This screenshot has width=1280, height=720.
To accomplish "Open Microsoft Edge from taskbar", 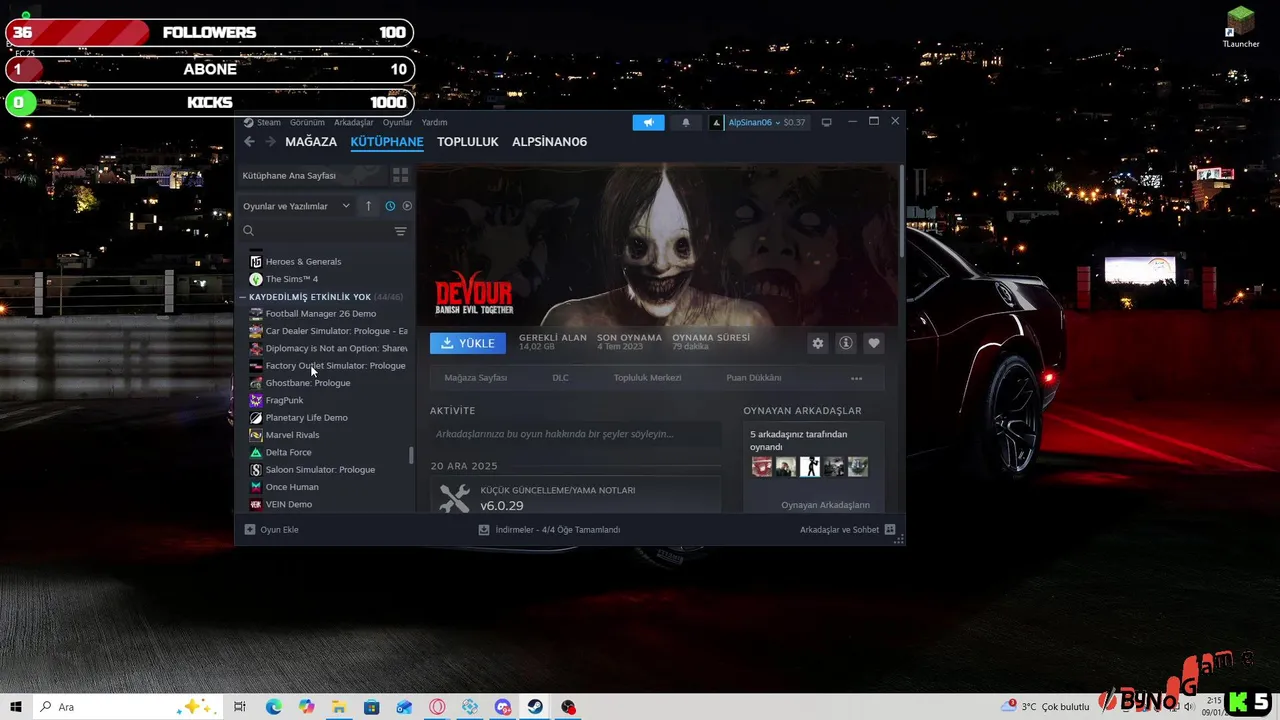I will pos(273,707).
